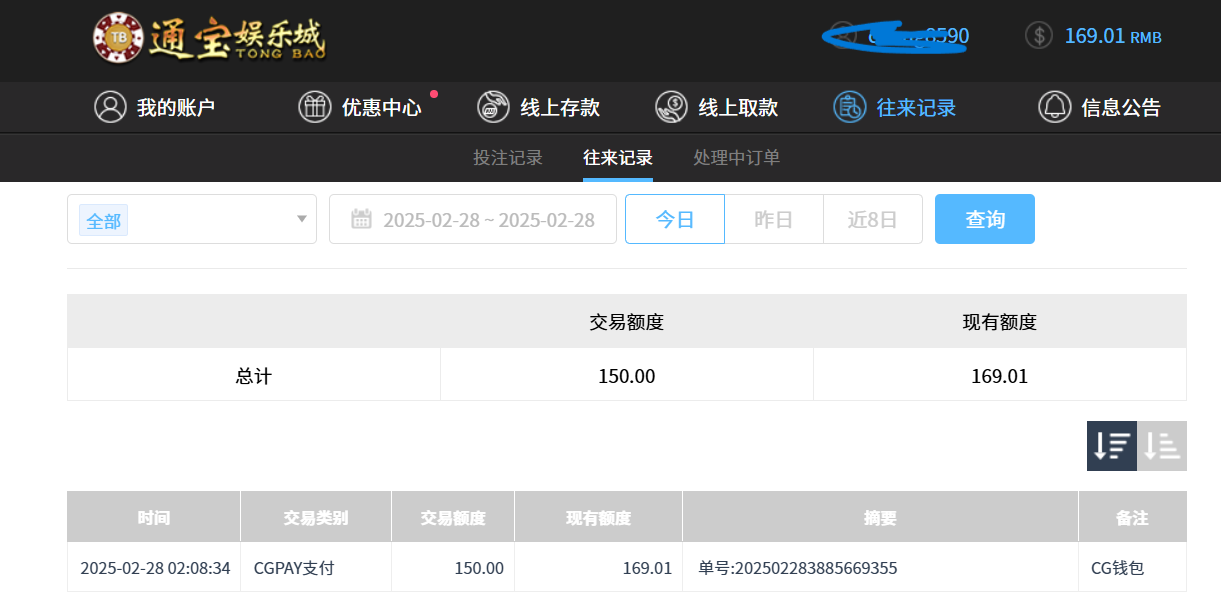Image resolution: width=1221 pixels, height=593 pixels.
Task: Sort records in descending order
Action: (x=1112, y=446)
